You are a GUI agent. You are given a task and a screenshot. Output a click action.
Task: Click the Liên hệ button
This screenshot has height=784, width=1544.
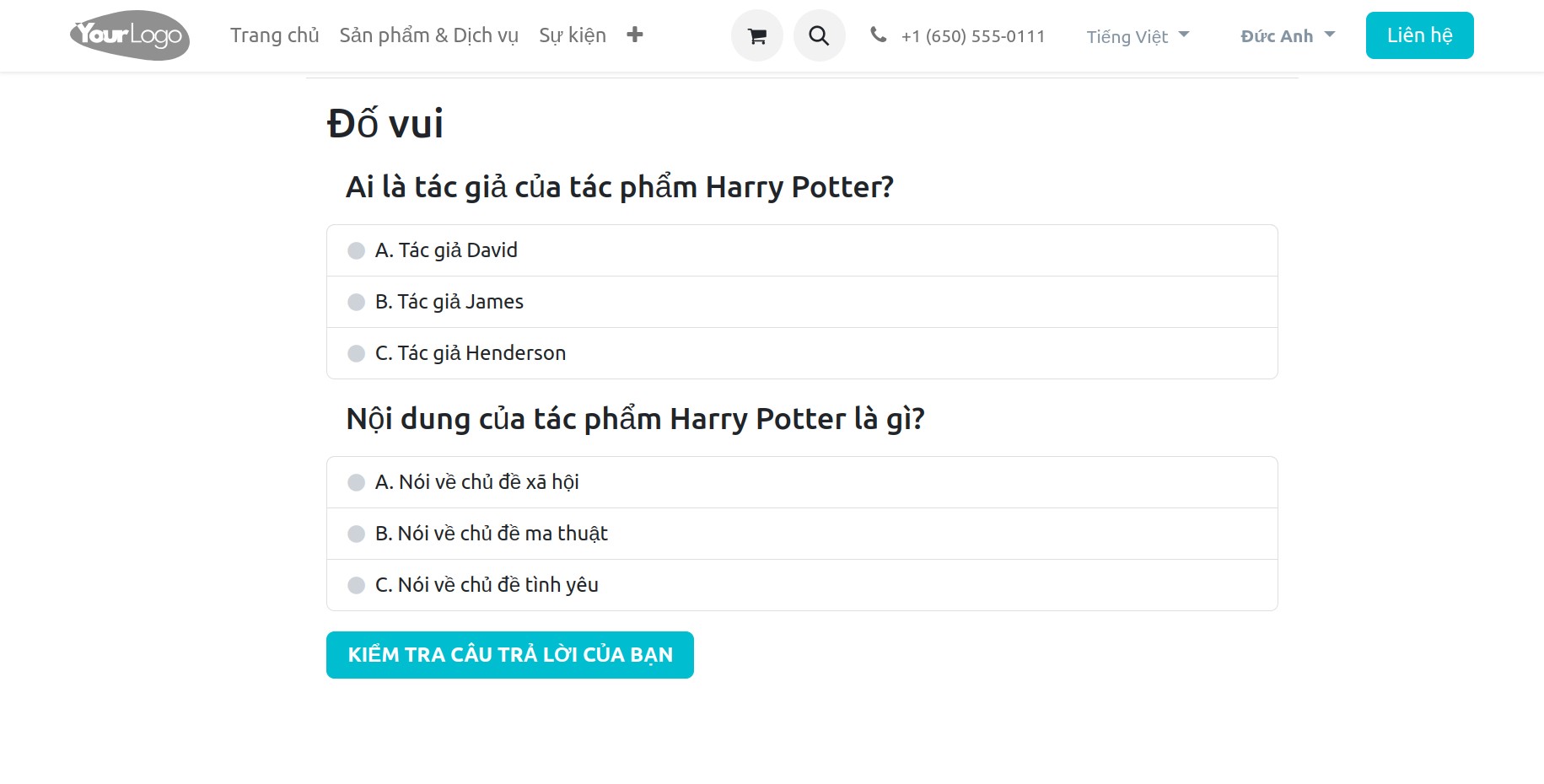point(1419,35)
